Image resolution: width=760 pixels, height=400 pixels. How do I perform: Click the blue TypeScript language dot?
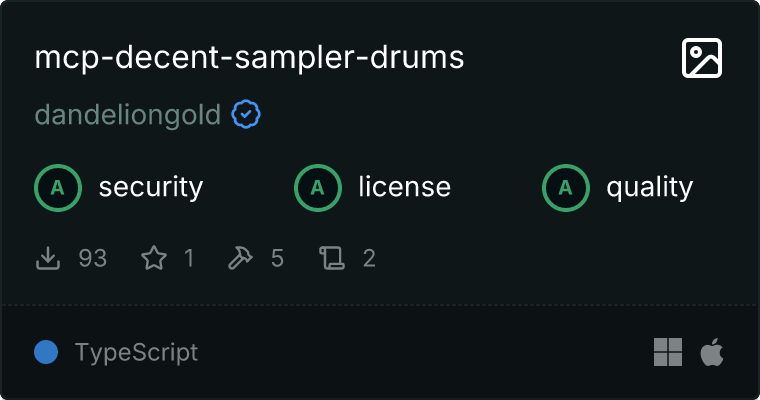[45, 352]
